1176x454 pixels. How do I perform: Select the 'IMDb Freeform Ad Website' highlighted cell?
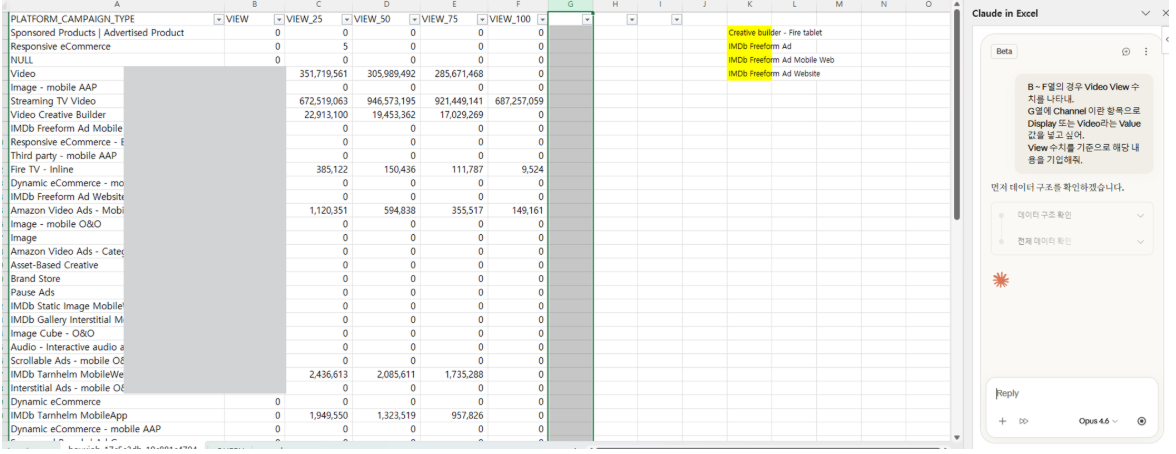coord(749,74)
